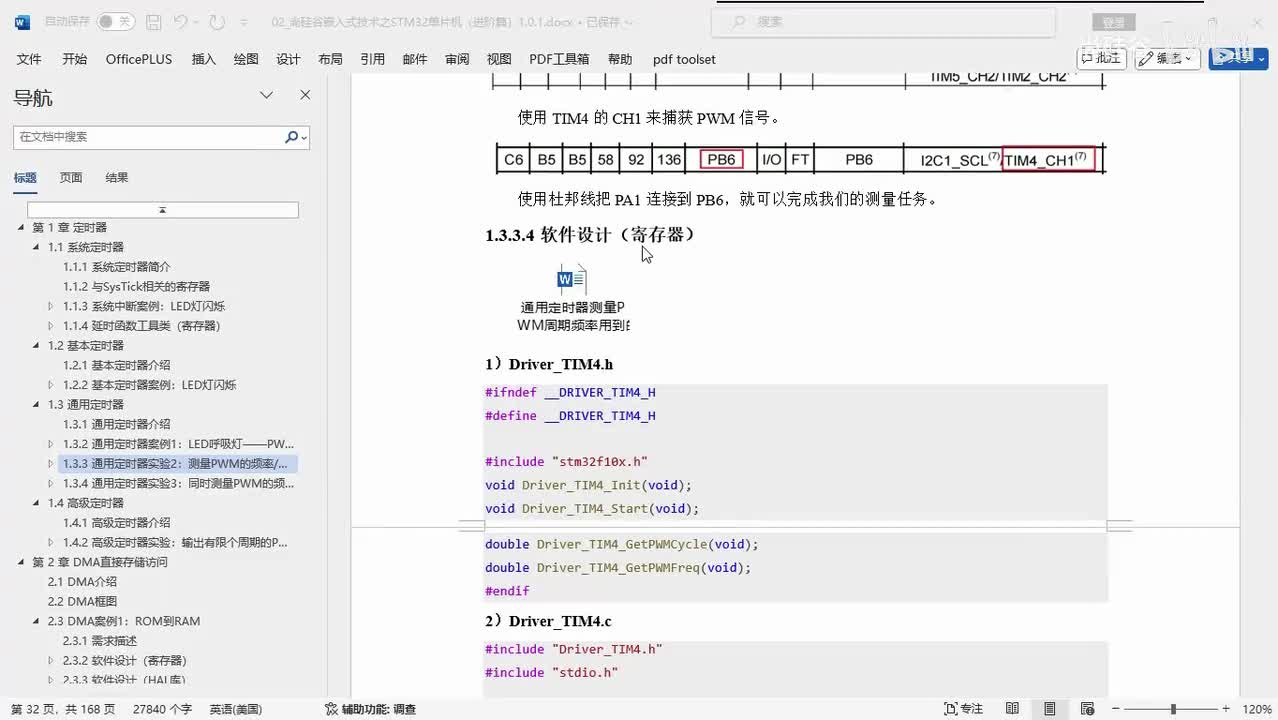1278x720 pixels.
Task: Open the quick access toolbar customize dropdown
Action: pos(245,21)
